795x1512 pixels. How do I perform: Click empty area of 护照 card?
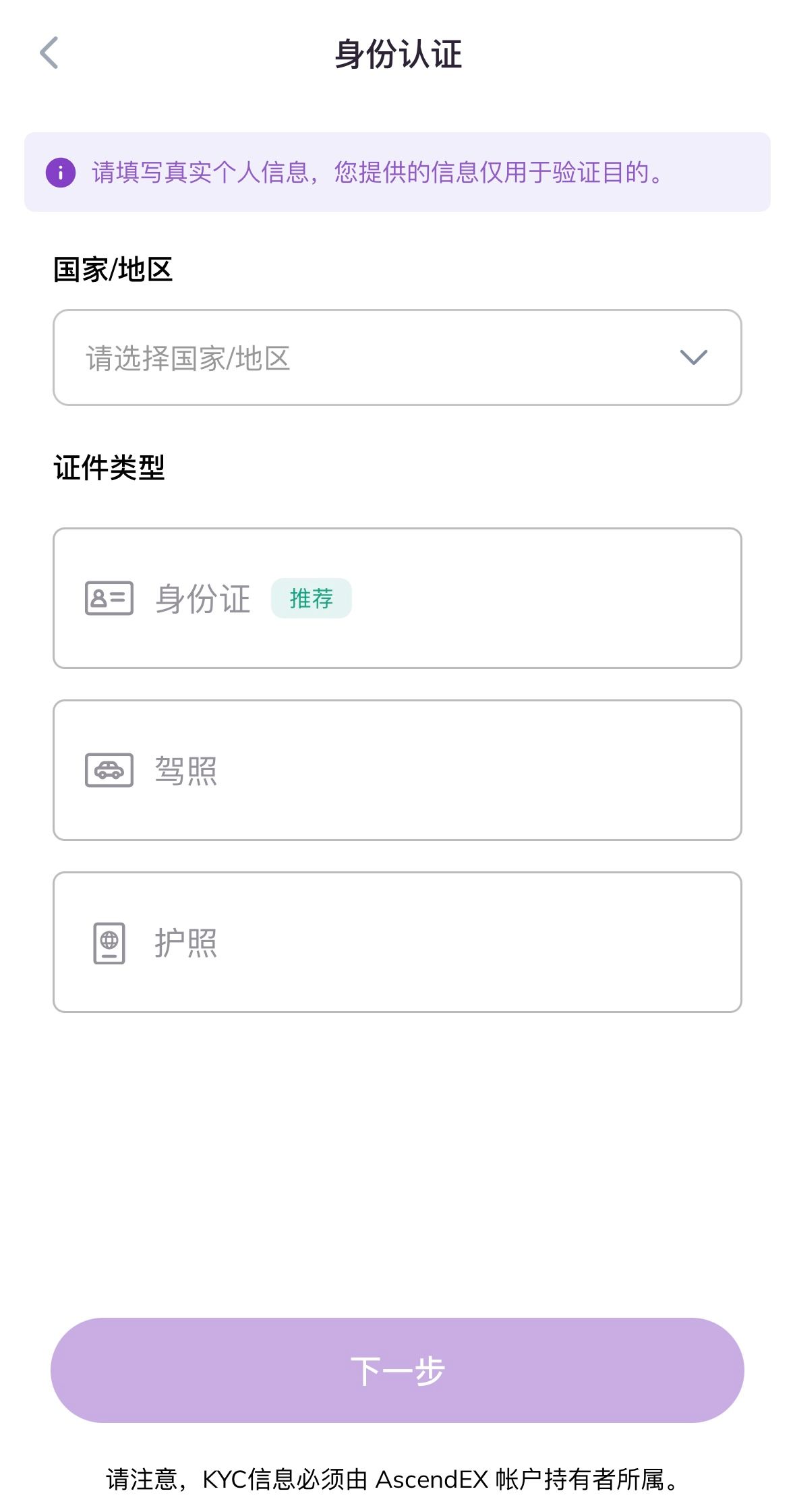506,942
